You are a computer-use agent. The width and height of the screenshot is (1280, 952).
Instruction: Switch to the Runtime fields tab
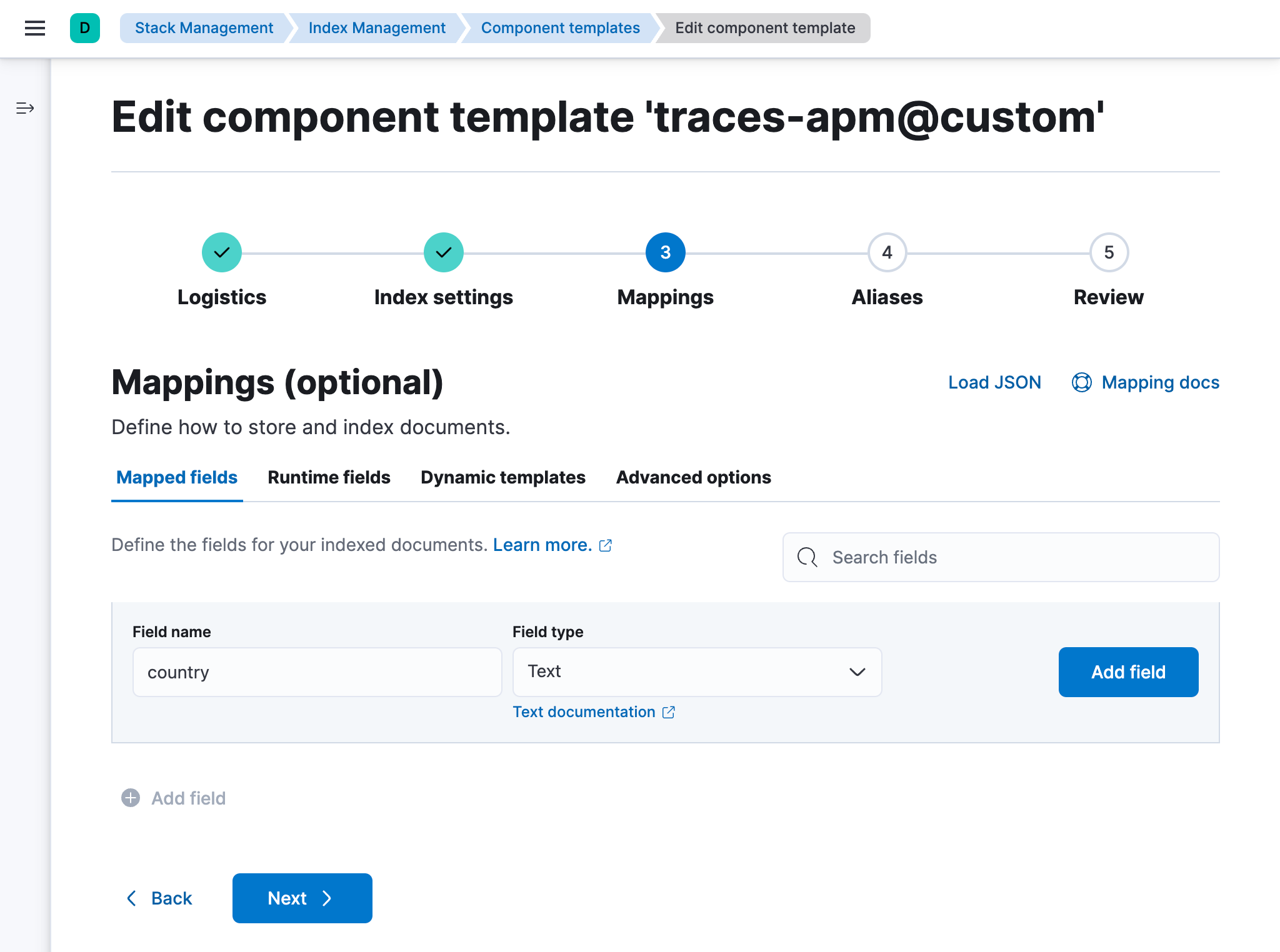(x=328, y=477)
